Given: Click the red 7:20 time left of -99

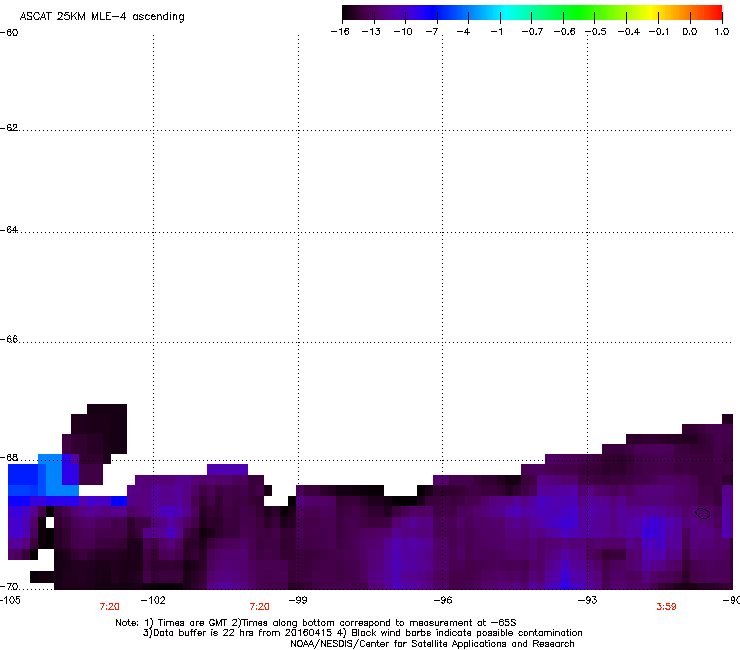Looking at the screenshot, I should tap(260, 607).
